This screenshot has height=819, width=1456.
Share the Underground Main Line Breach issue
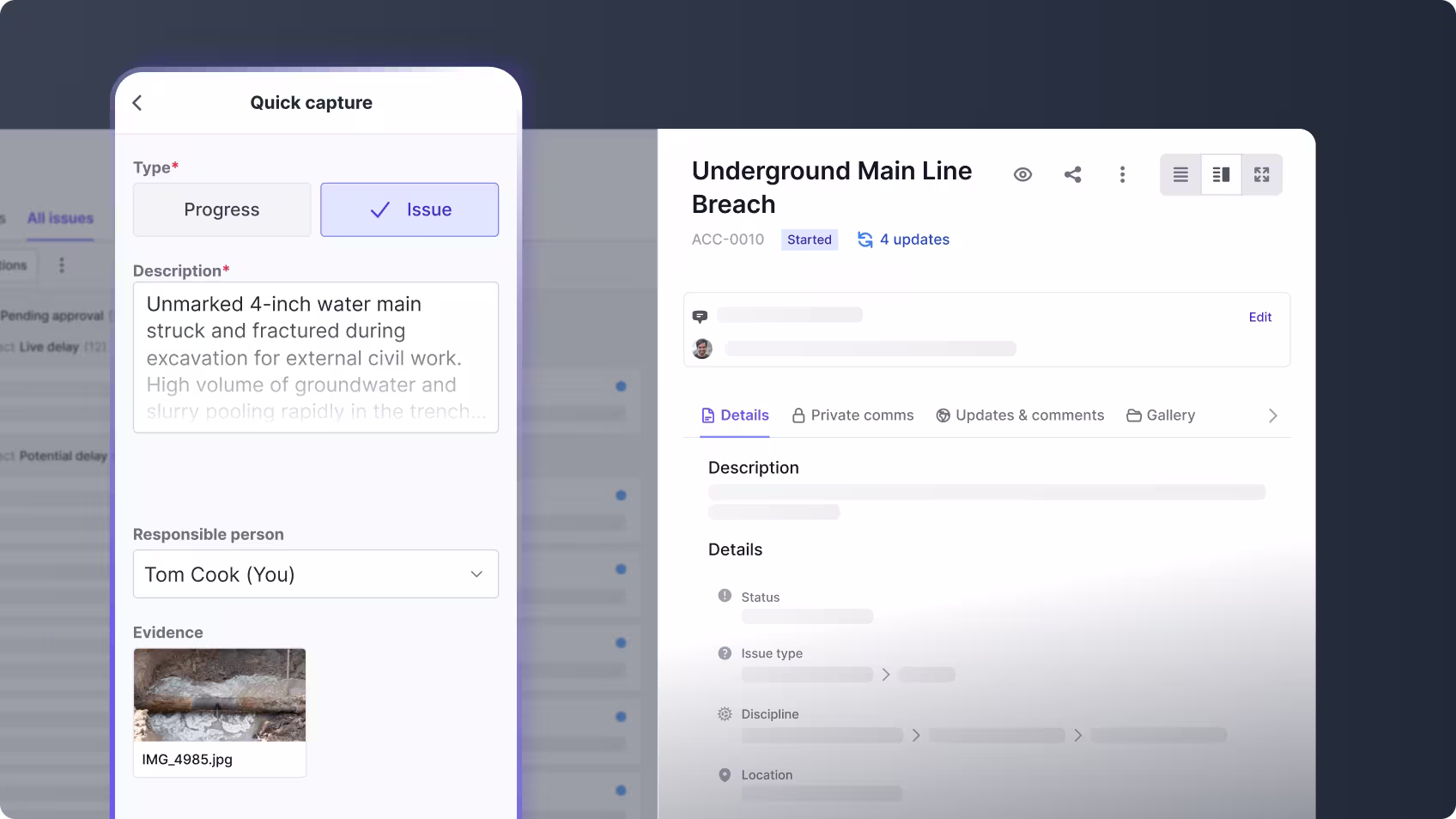[1072, 174]
